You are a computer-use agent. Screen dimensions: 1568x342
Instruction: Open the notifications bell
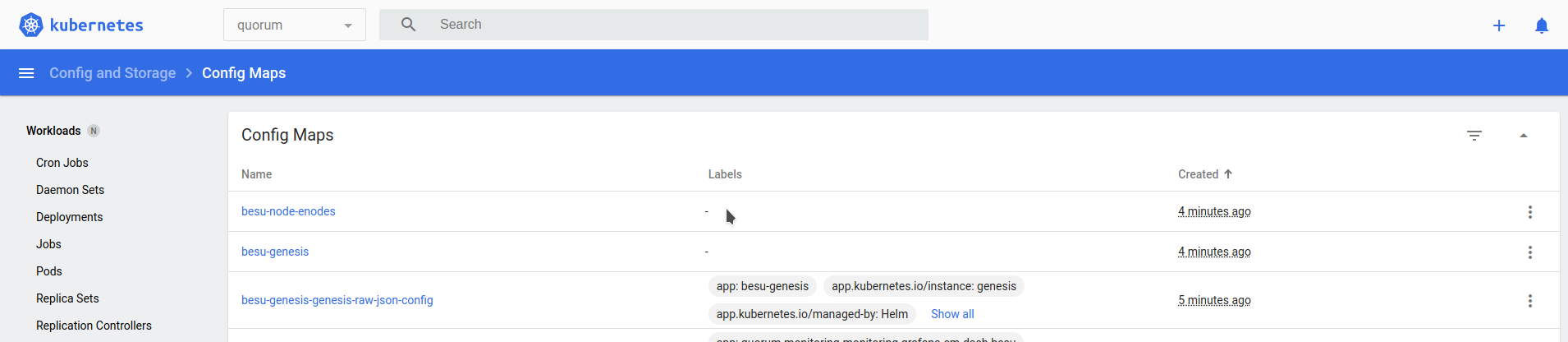pos(1542,25)
